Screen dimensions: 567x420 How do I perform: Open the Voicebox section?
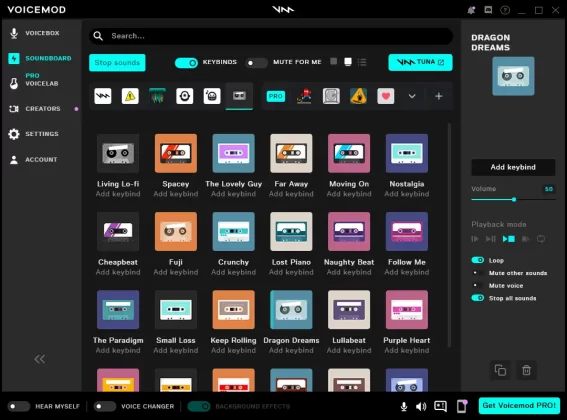[35, 33]
